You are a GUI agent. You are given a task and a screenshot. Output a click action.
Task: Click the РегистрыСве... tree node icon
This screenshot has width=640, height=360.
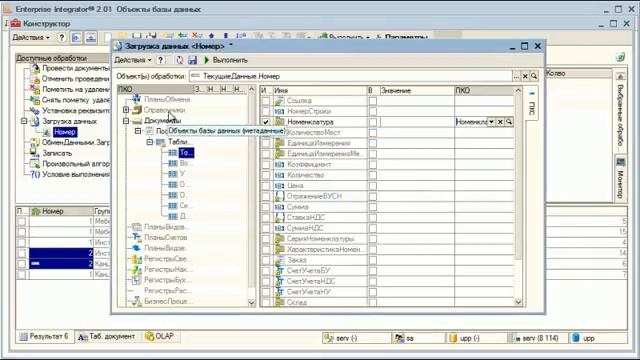[x=137, y=259]
